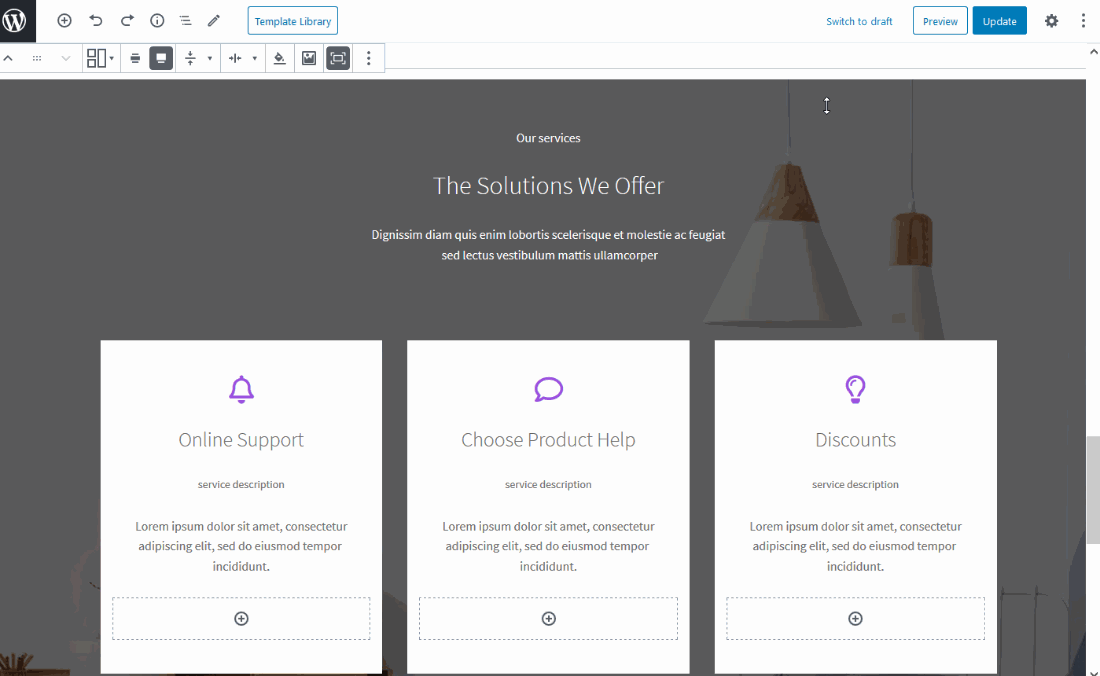This screenshot has width=1100, height=676.
Task: Click Switch to draft
Action: coord(859,21)
